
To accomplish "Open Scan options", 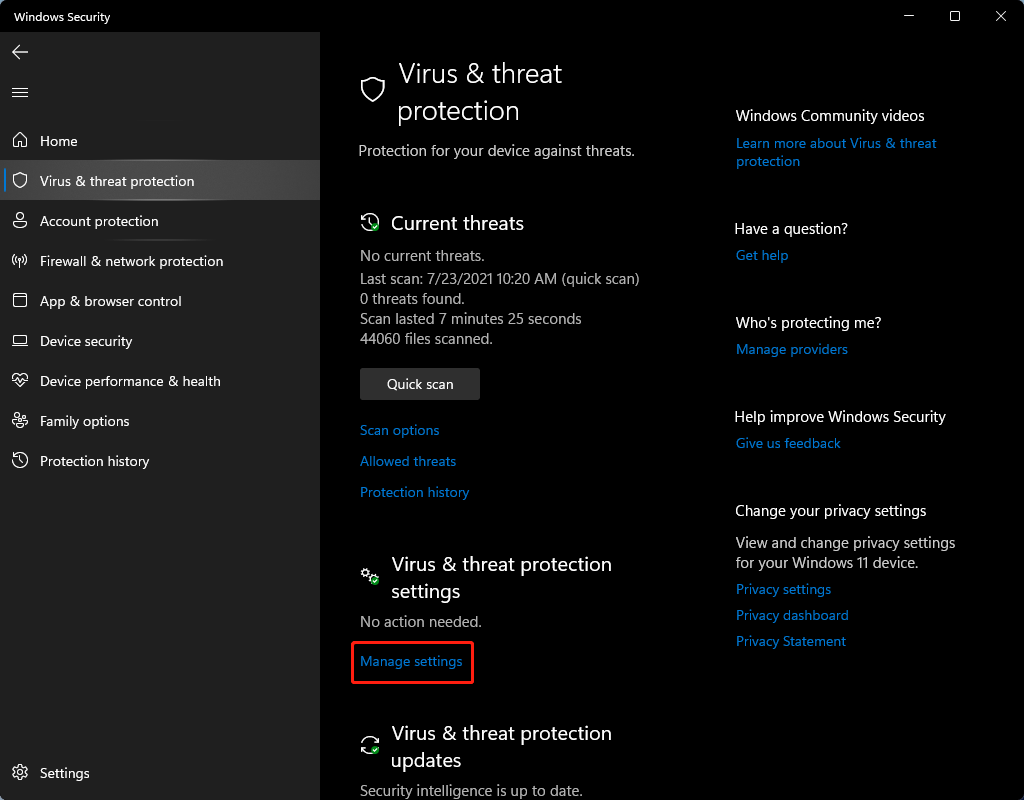I will (399, 430).
